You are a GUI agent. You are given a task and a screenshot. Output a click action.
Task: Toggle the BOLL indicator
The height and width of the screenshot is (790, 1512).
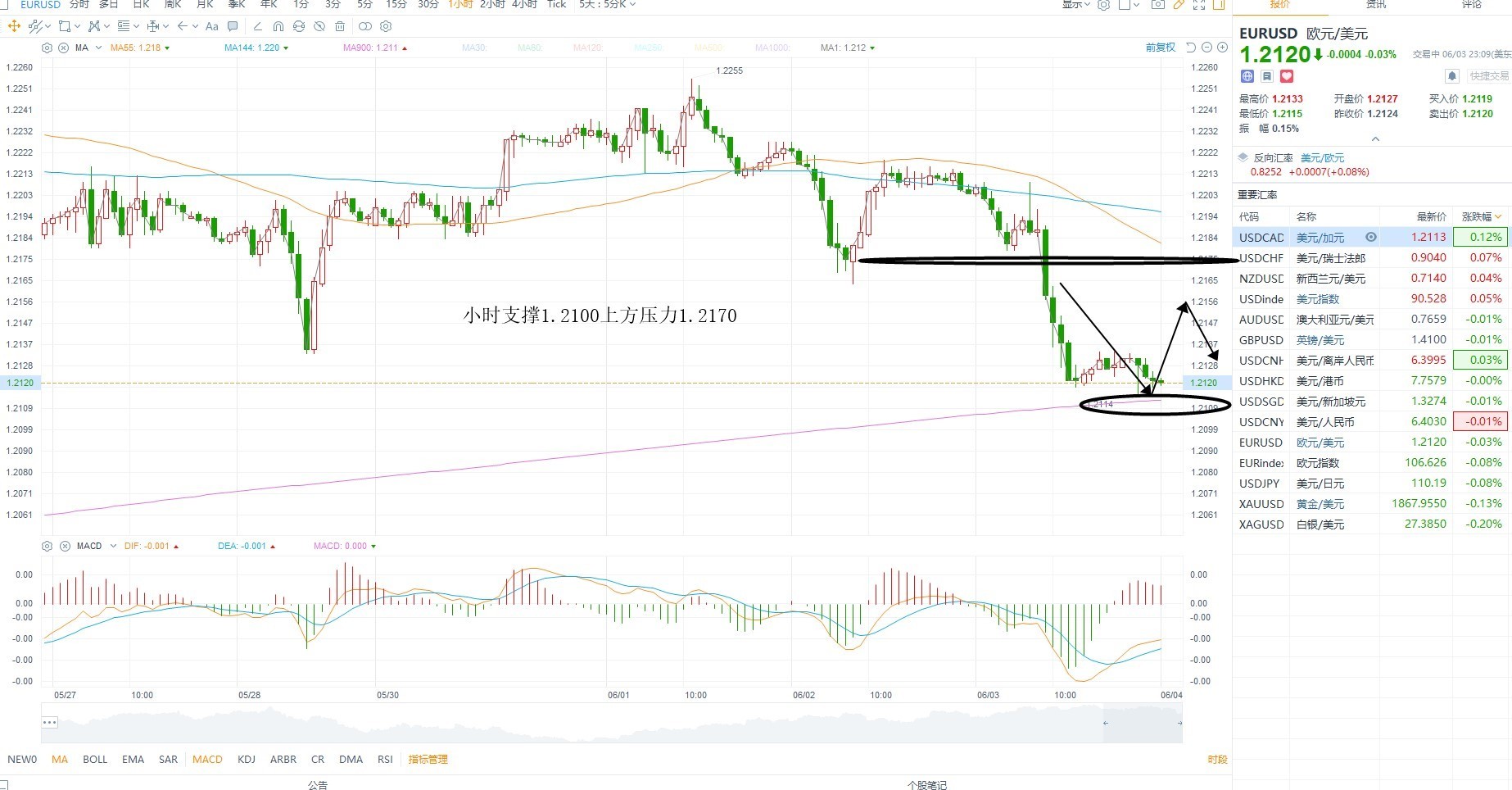pyautogui.click(x=95, y=759)
